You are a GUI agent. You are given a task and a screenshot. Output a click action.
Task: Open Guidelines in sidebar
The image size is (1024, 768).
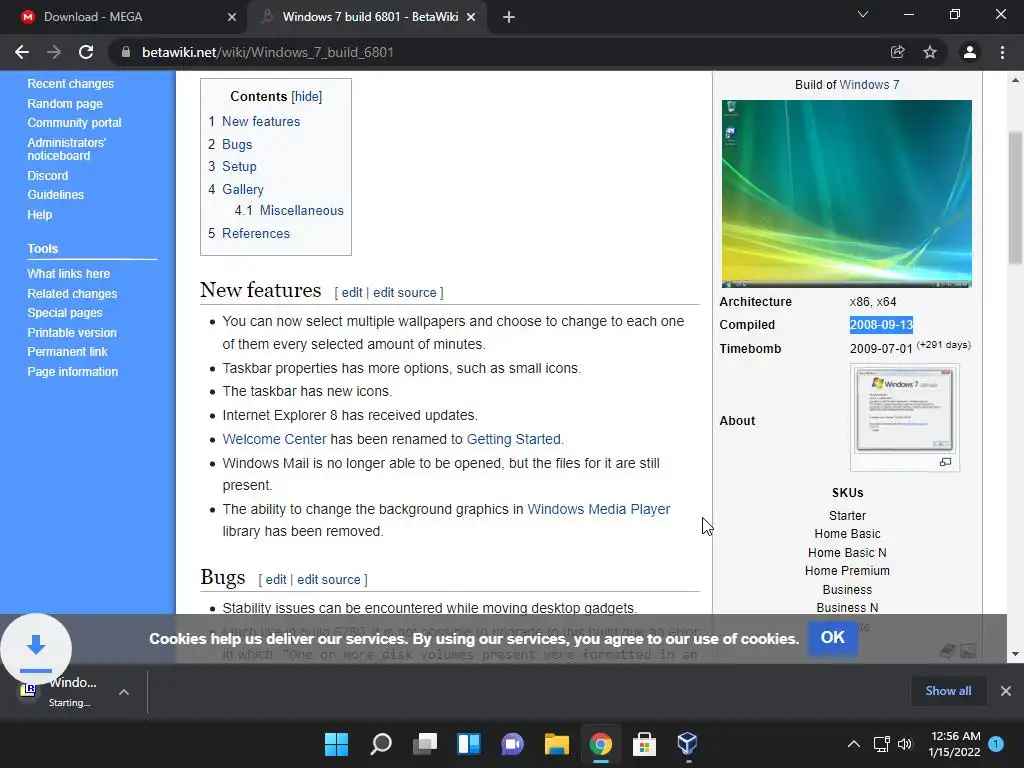pos(56,195)
